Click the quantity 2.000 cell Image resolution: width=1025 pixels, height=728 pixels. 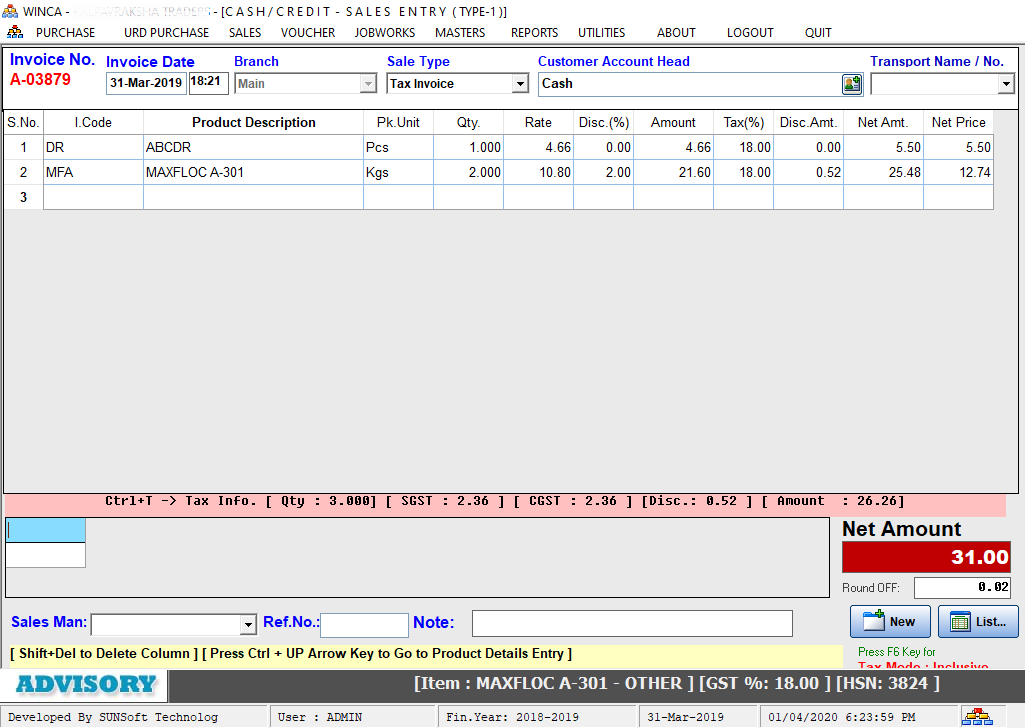[x=469, y=173]
